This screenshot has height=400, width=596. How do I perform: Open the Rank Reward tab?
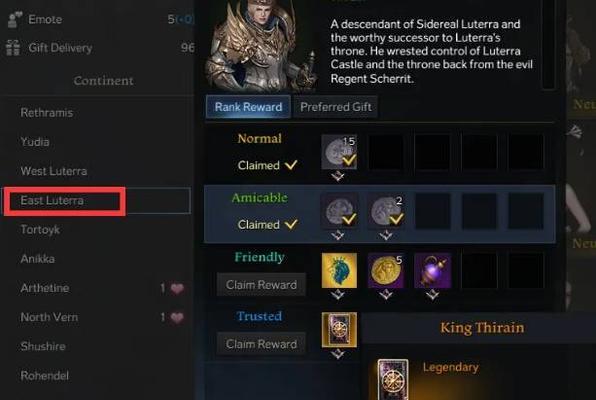tap(248, 107)
